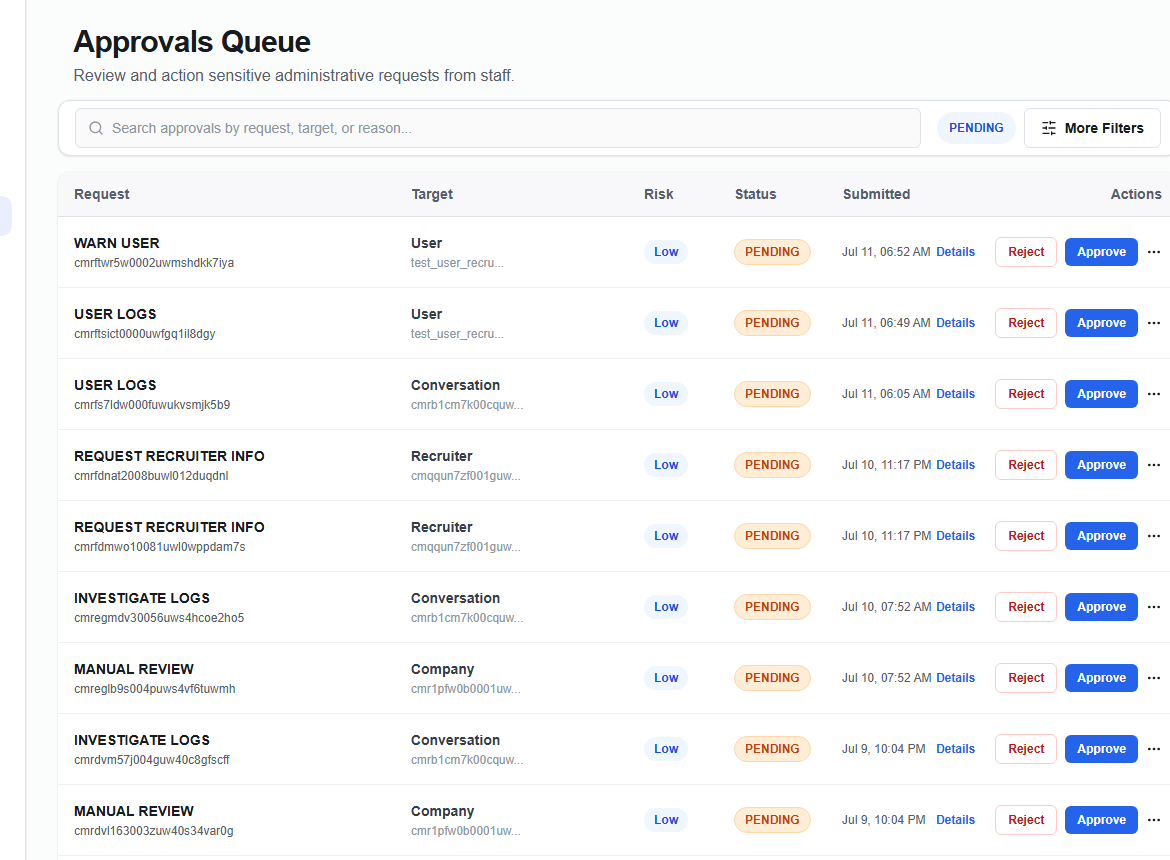Approve REQUEST RECRUITER INFO cmrfdmwo request
Viewport: 1170px width, 860px height.
[1101, 536]
